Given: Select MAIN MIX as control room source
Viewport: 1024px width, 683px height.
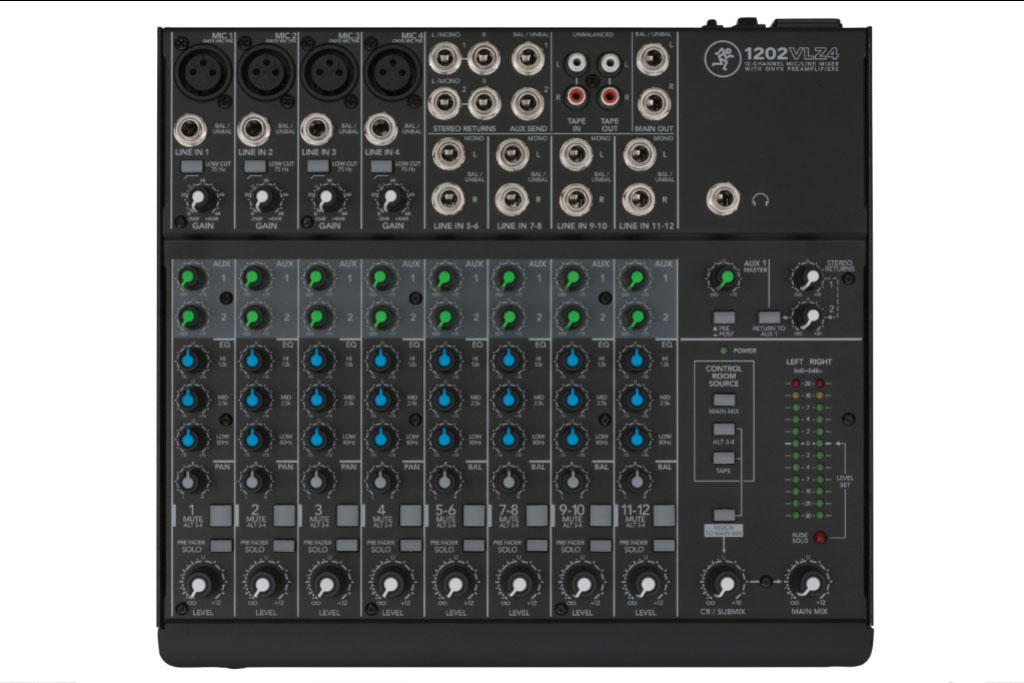Looking at the screenshot, I should (724, 401).
